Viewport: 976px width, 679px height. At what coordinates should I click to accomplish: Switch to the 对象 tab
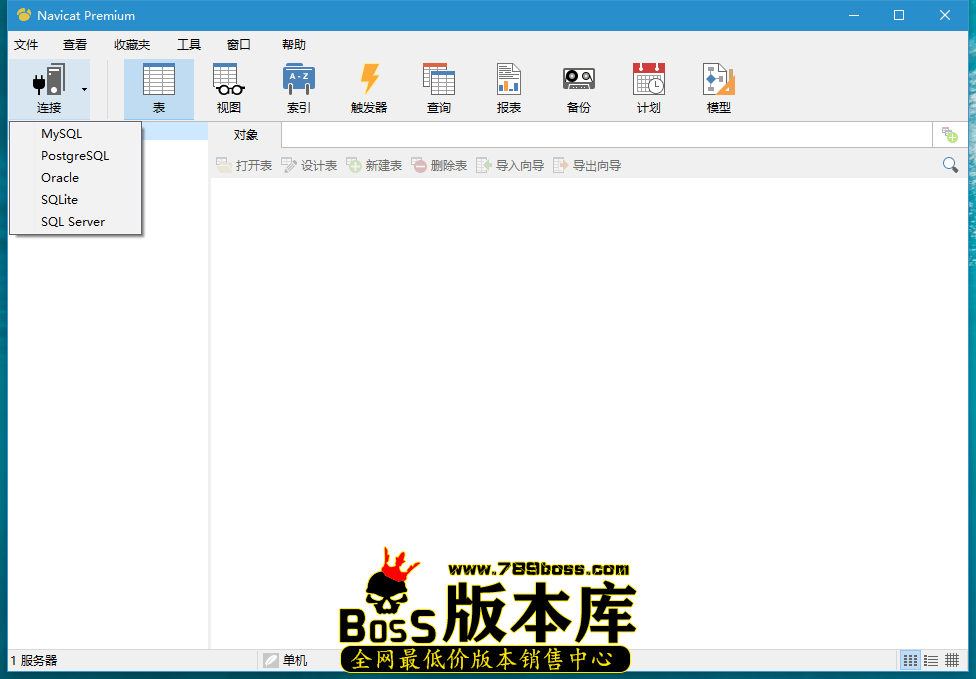pyautogui.click(x=244, y=134)
